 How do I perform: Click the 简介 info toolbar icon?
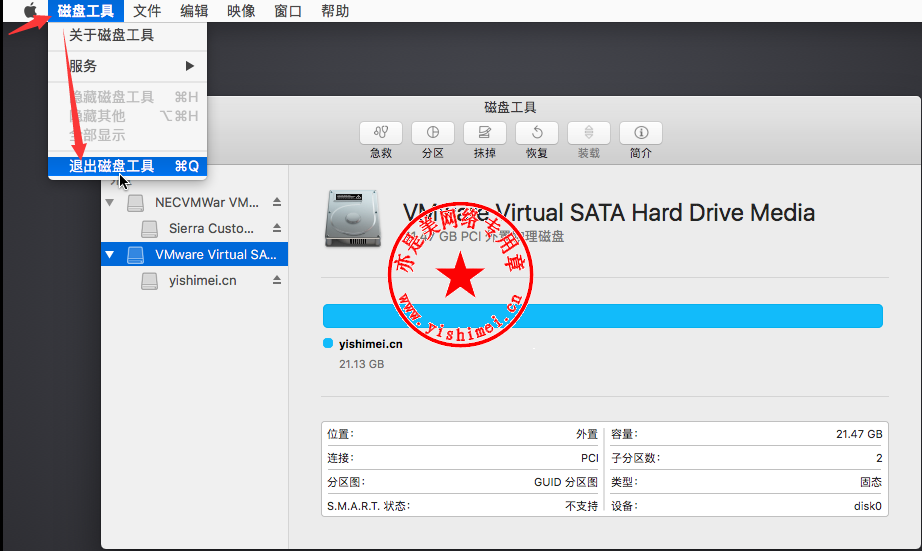click(x=641, y=133)
